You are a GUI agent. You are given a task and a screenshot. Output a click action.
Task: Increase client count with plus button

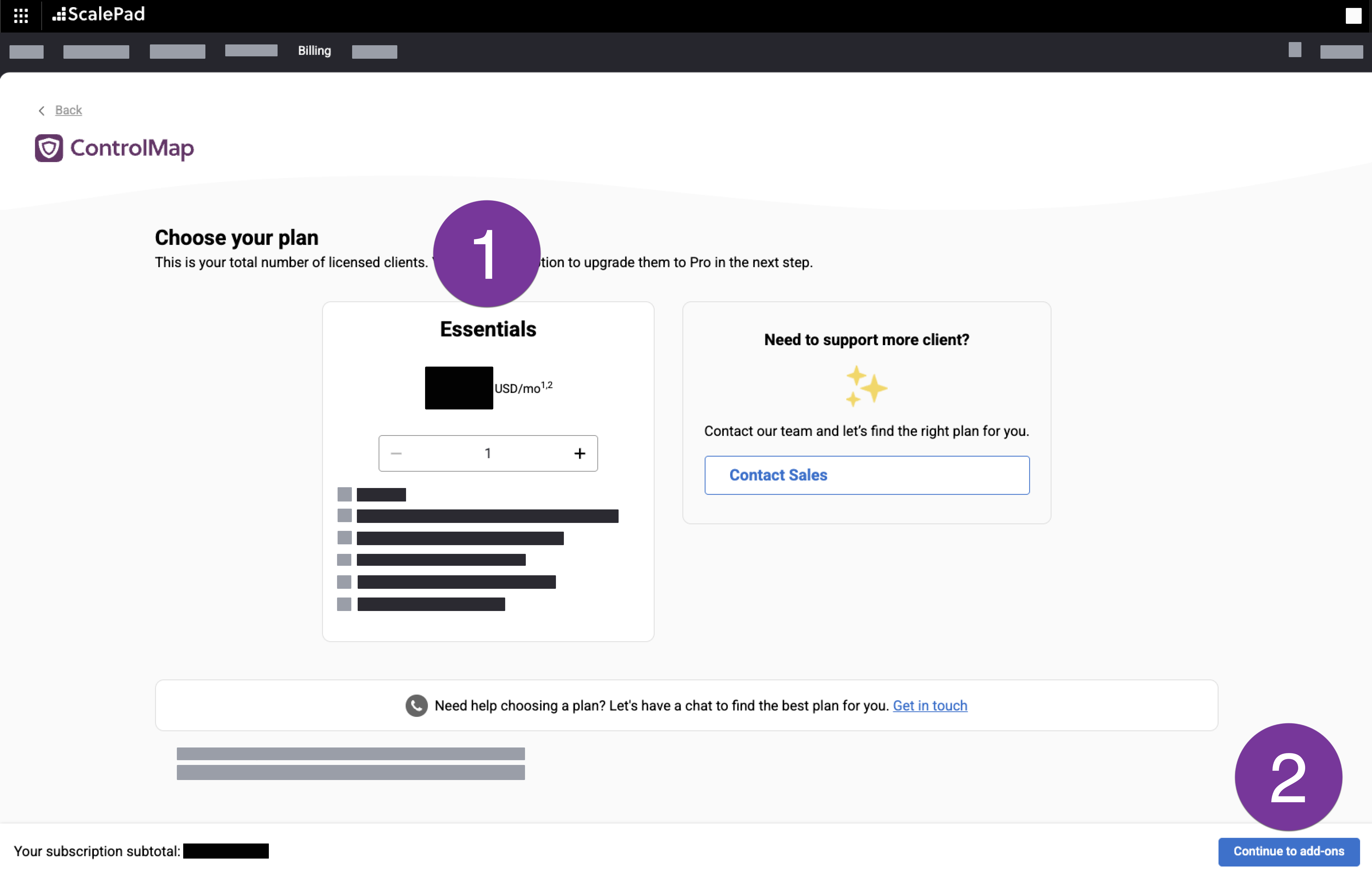(x=579, y=454)
